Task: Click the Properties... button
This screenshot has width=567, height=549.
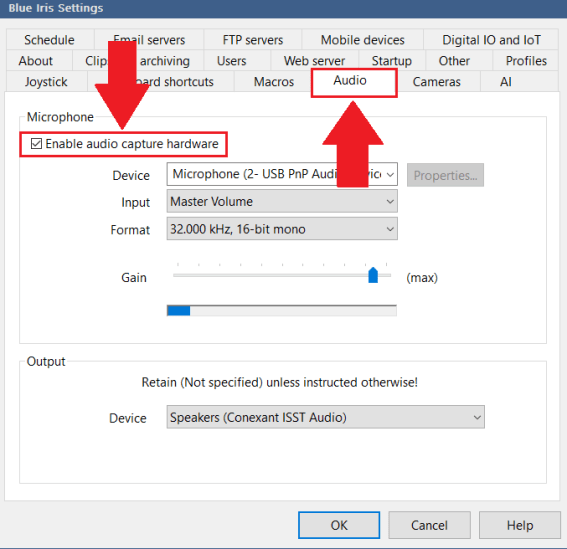Action: coord(445,175)
